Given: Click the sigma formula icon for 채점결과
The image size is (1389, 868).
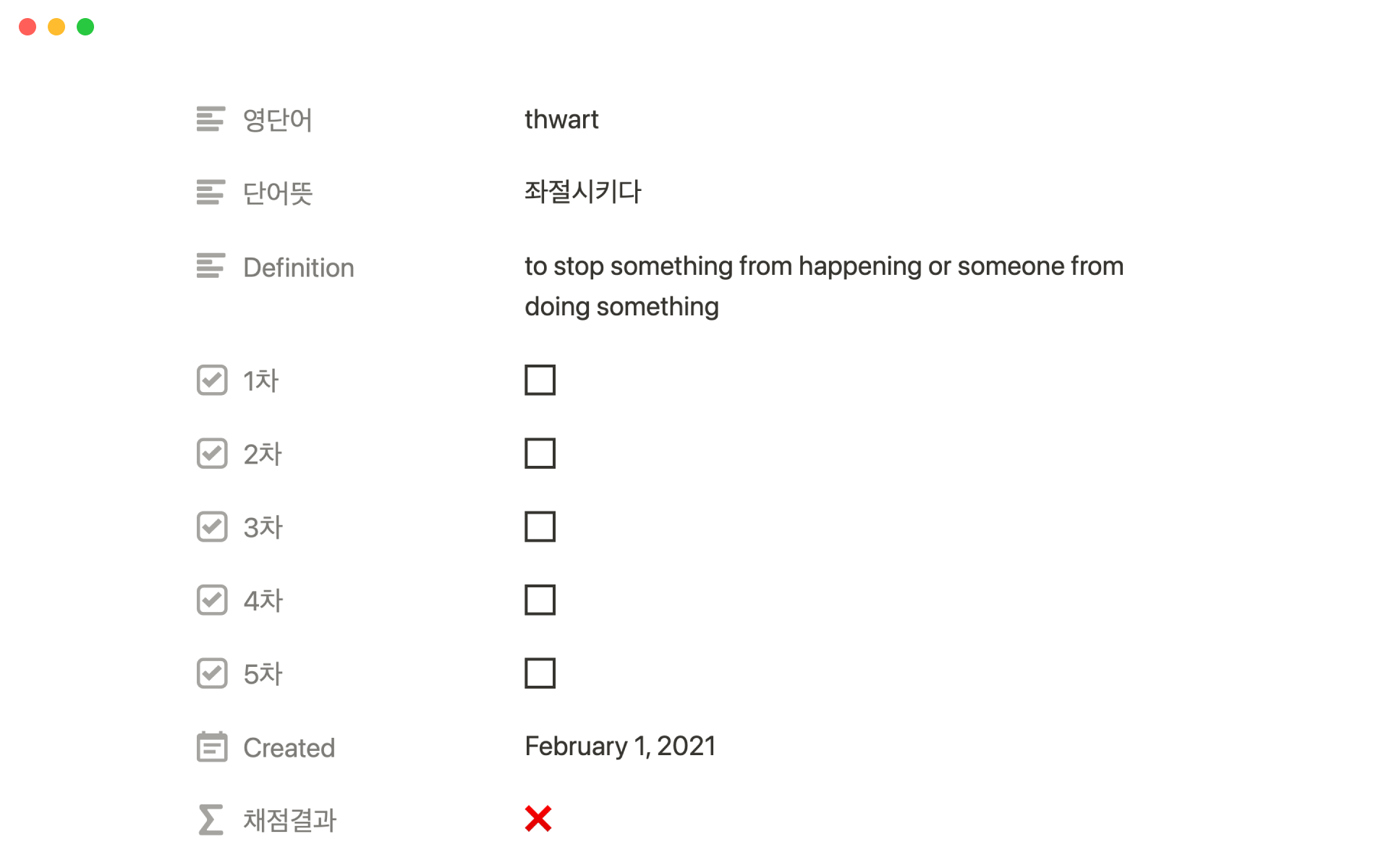Looking at the screenshot, I should [211, 820].
